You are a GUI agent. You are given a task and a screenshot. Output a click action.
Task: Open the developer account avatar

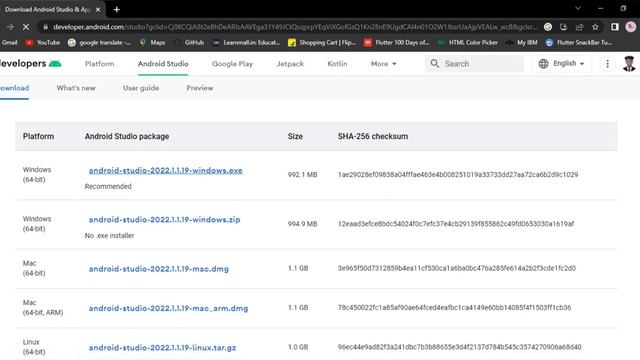pyautogui.click(x=629, y=64)
